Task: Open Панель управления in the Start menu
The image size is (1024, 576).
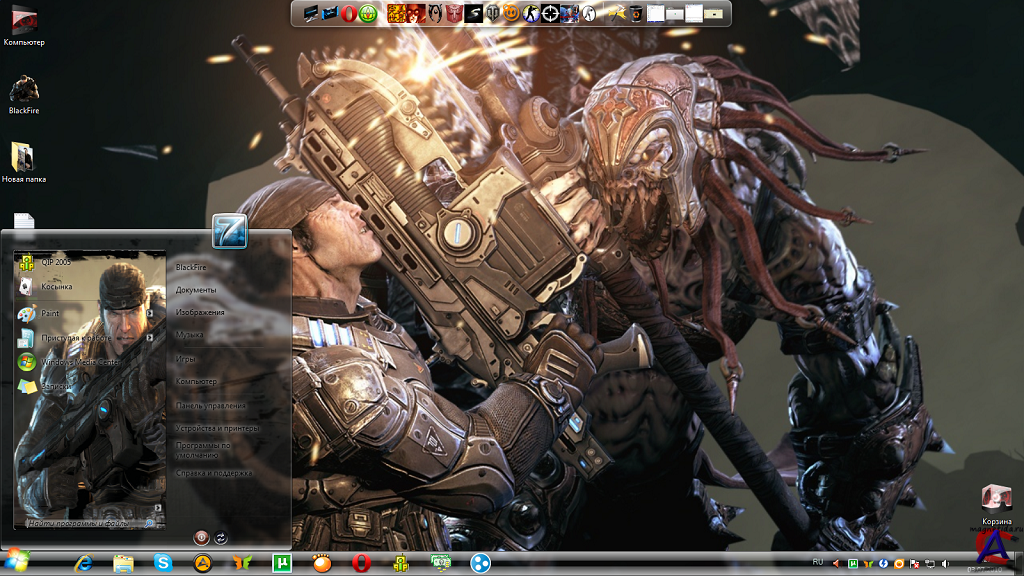Action: click(x=210, y=406)
